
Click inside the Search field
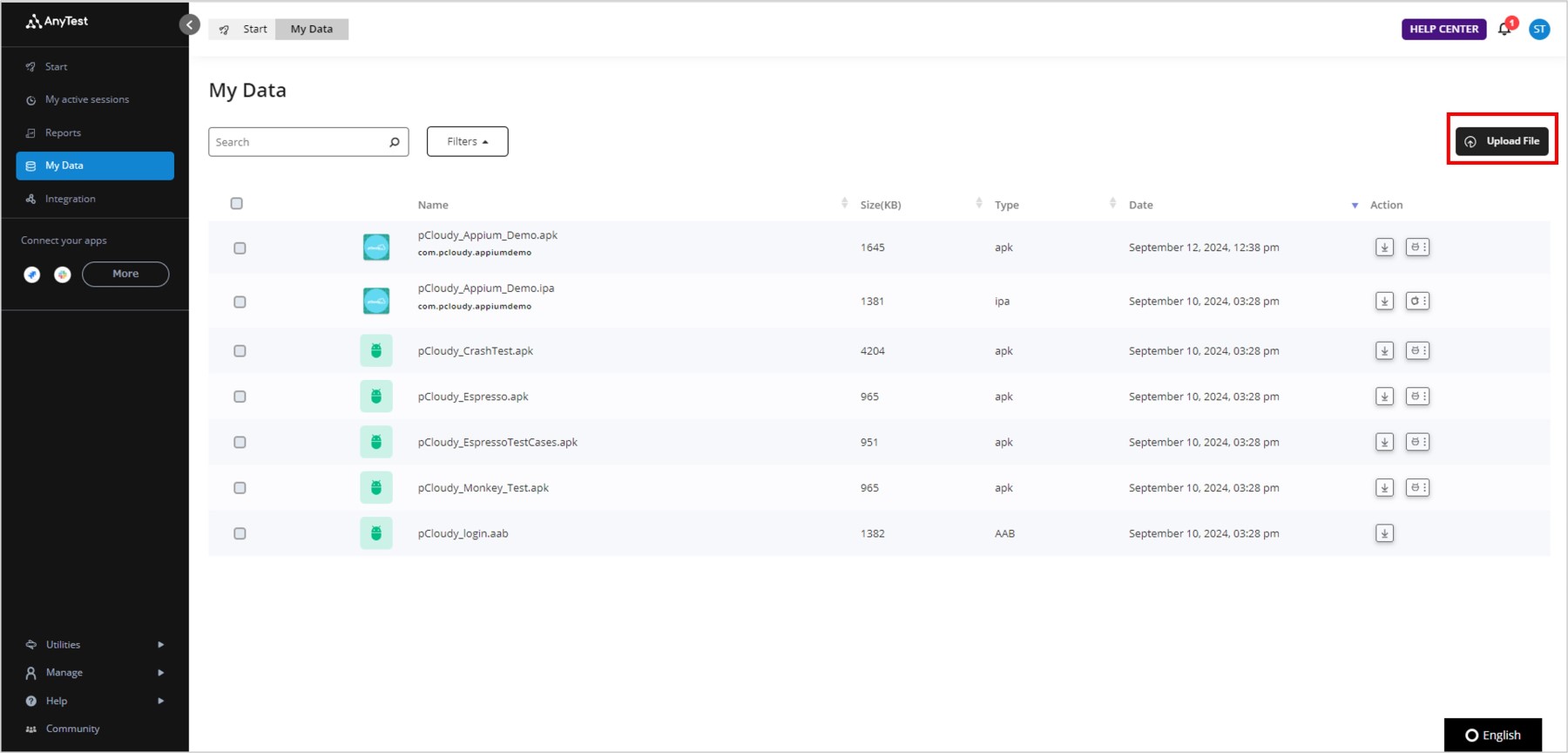[308, 142]
